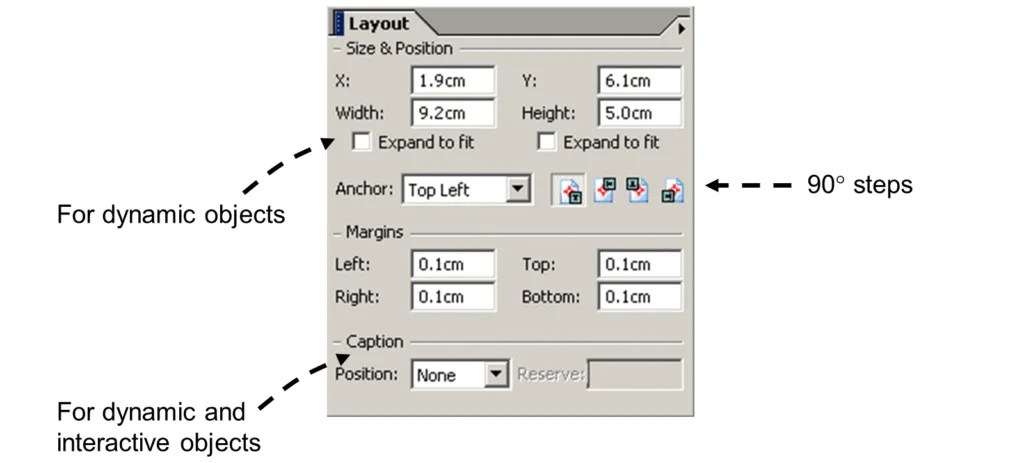The image size is (1024, 463).
Task: Select the third rotation icon (180 degrees)
Action: pos(637,190)
